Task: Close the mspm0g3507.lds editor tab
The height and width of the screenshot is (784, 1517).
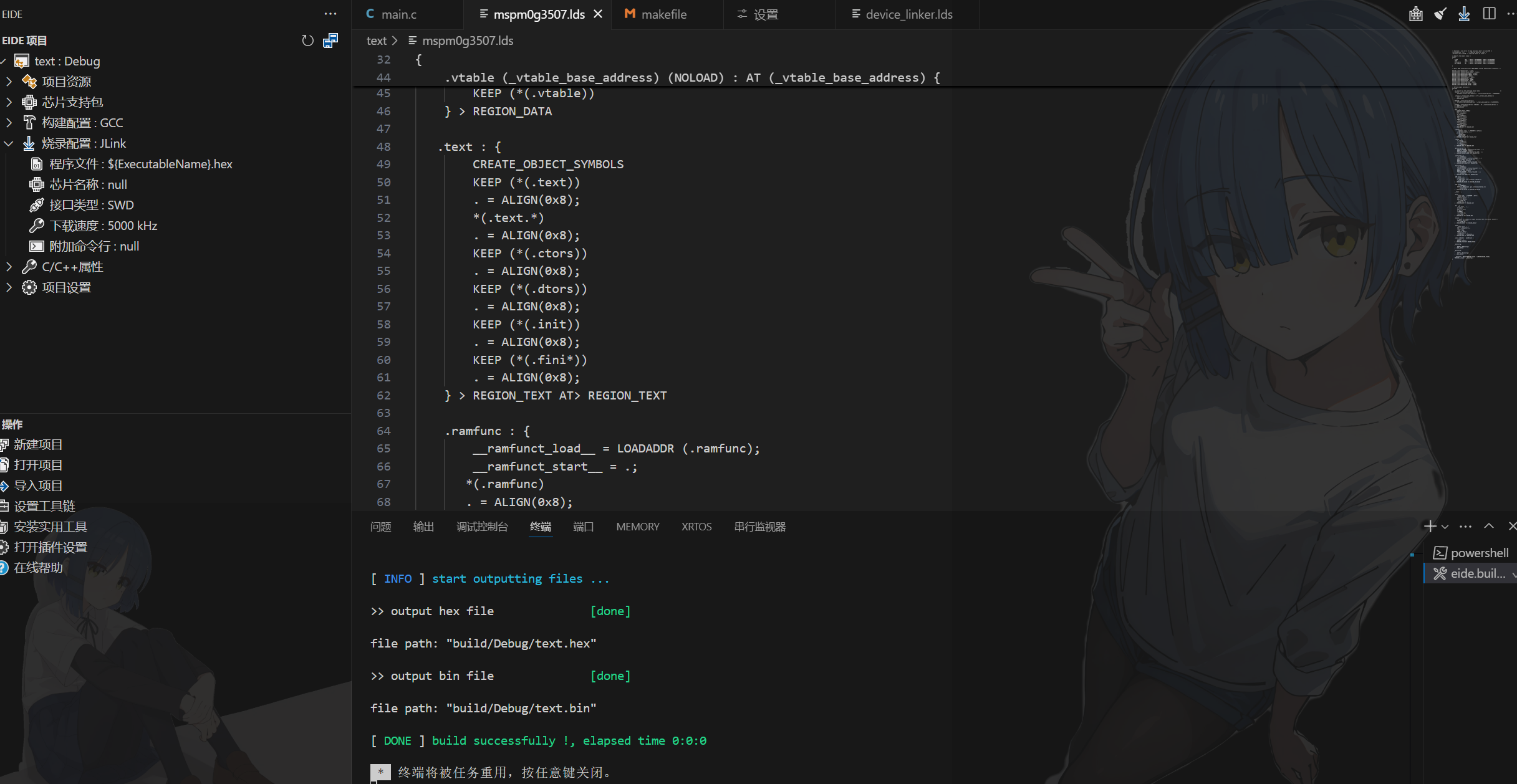Action: click(598, 14)
